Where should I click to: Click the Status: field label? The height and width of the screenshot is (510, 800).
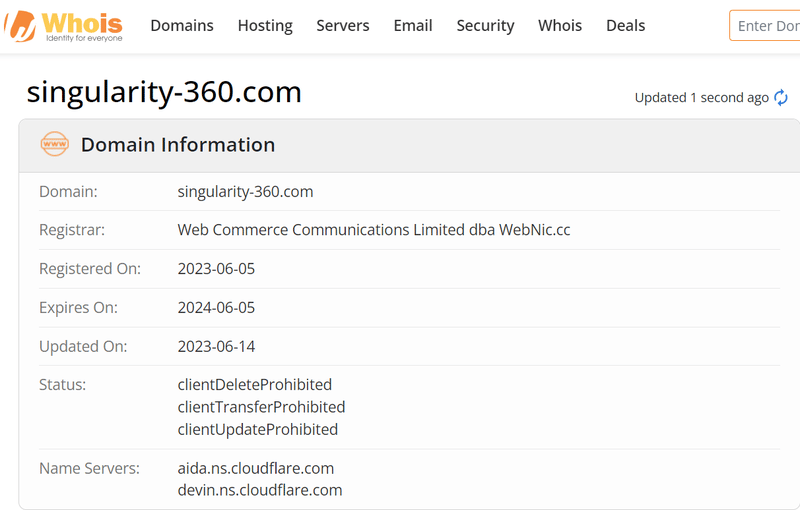click(63, 385)
